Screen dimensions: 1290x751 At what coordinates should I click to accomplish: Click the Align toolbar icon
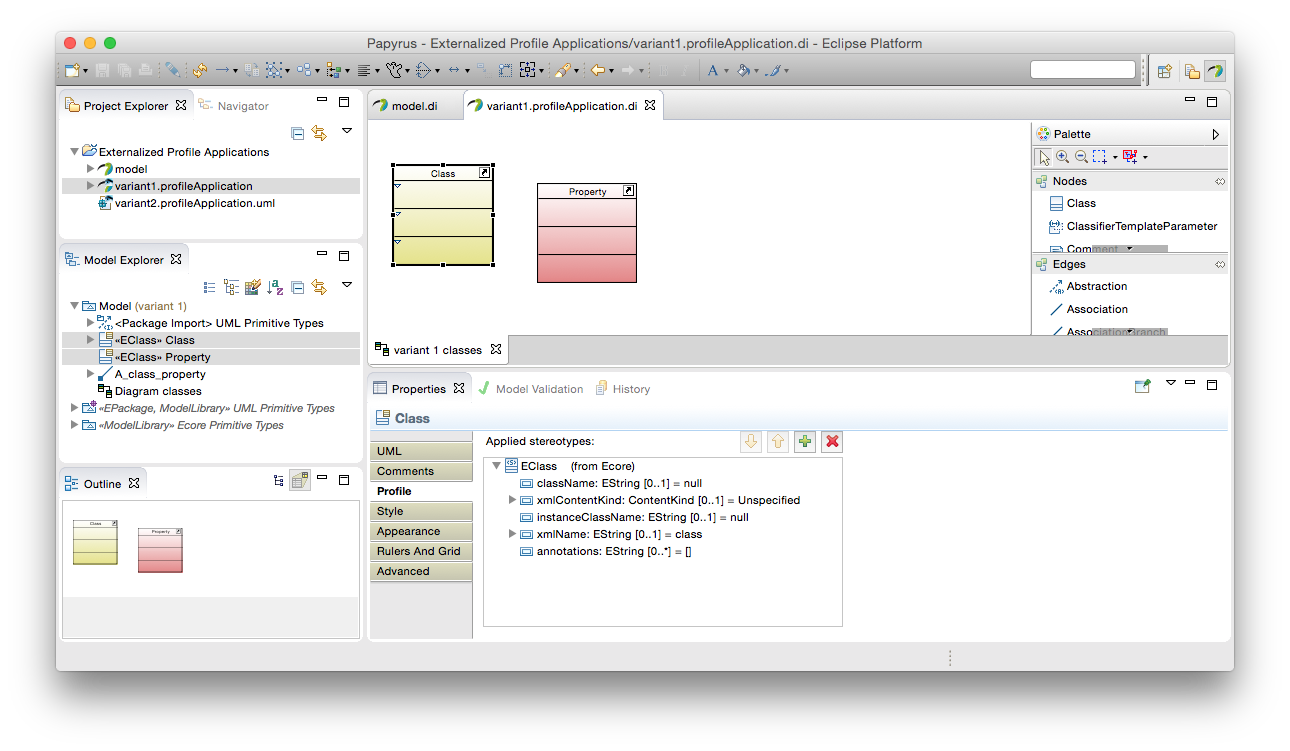[332, 71]
